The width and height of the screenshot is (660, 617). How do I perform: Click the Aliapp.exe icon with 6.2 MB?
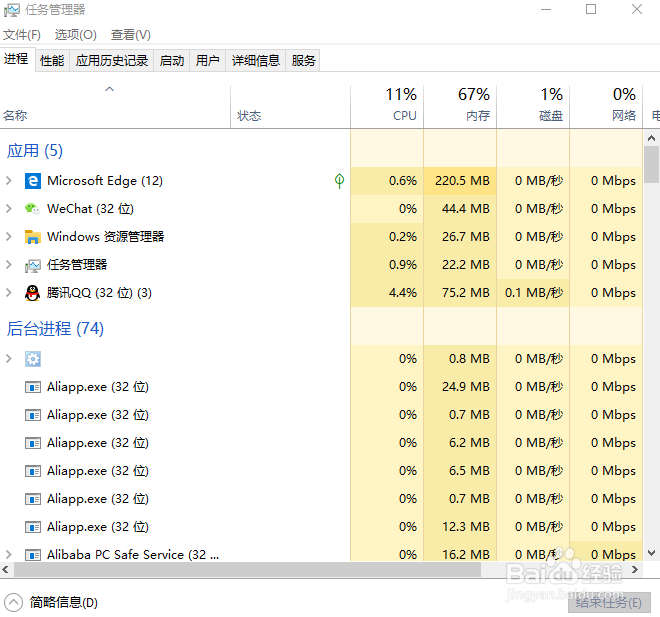click(33, 443)
